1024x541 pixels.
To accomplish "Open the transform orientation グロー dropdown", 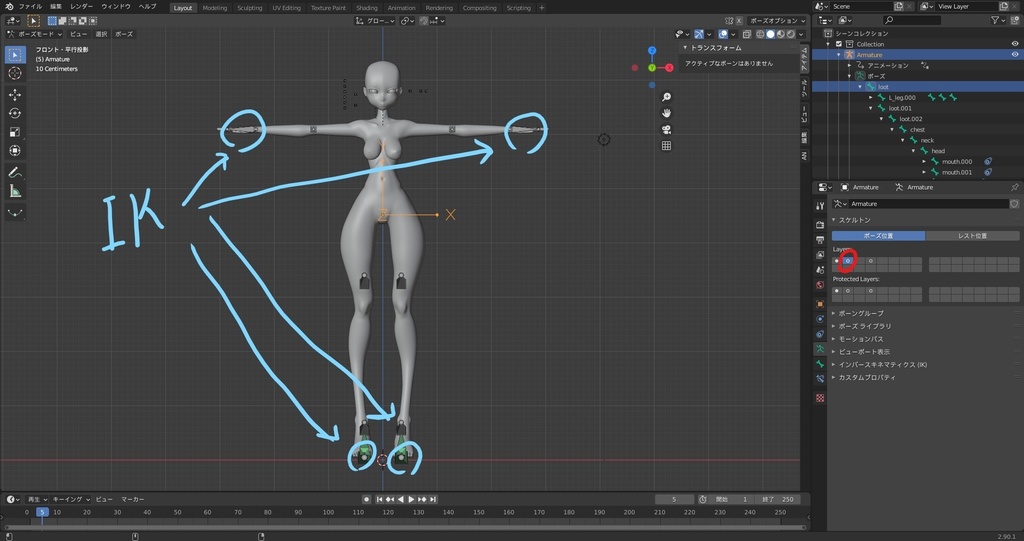I will (x=375, y=21).
